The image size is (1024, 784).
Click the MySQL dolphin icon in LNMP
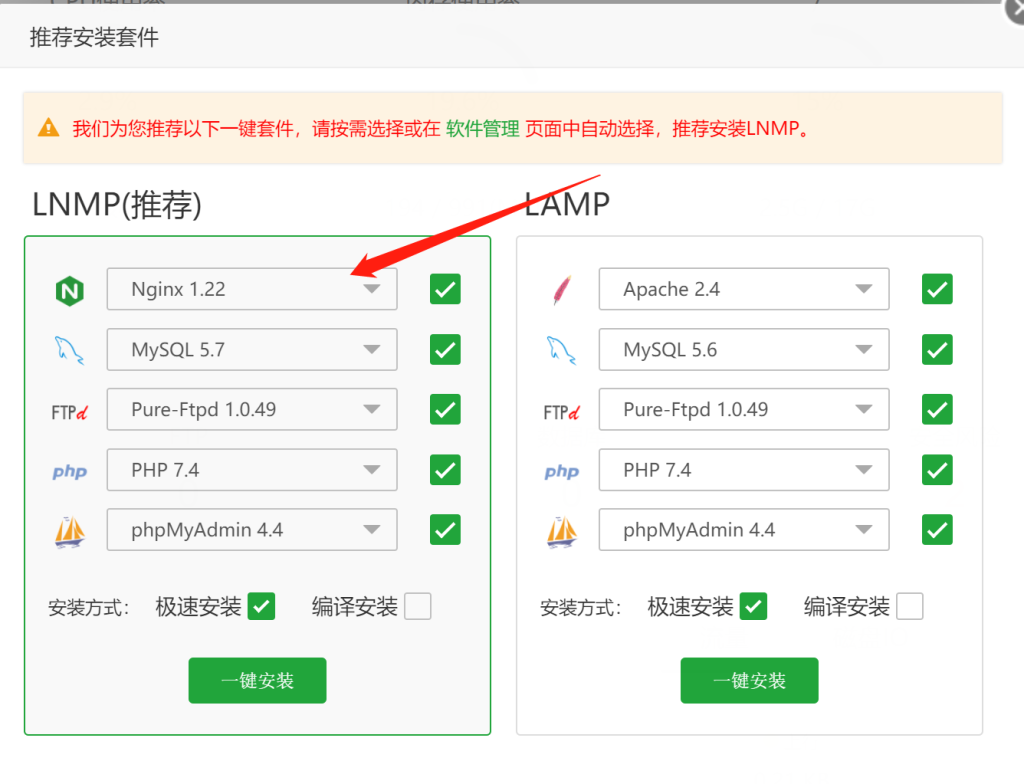tap(69, 350)
